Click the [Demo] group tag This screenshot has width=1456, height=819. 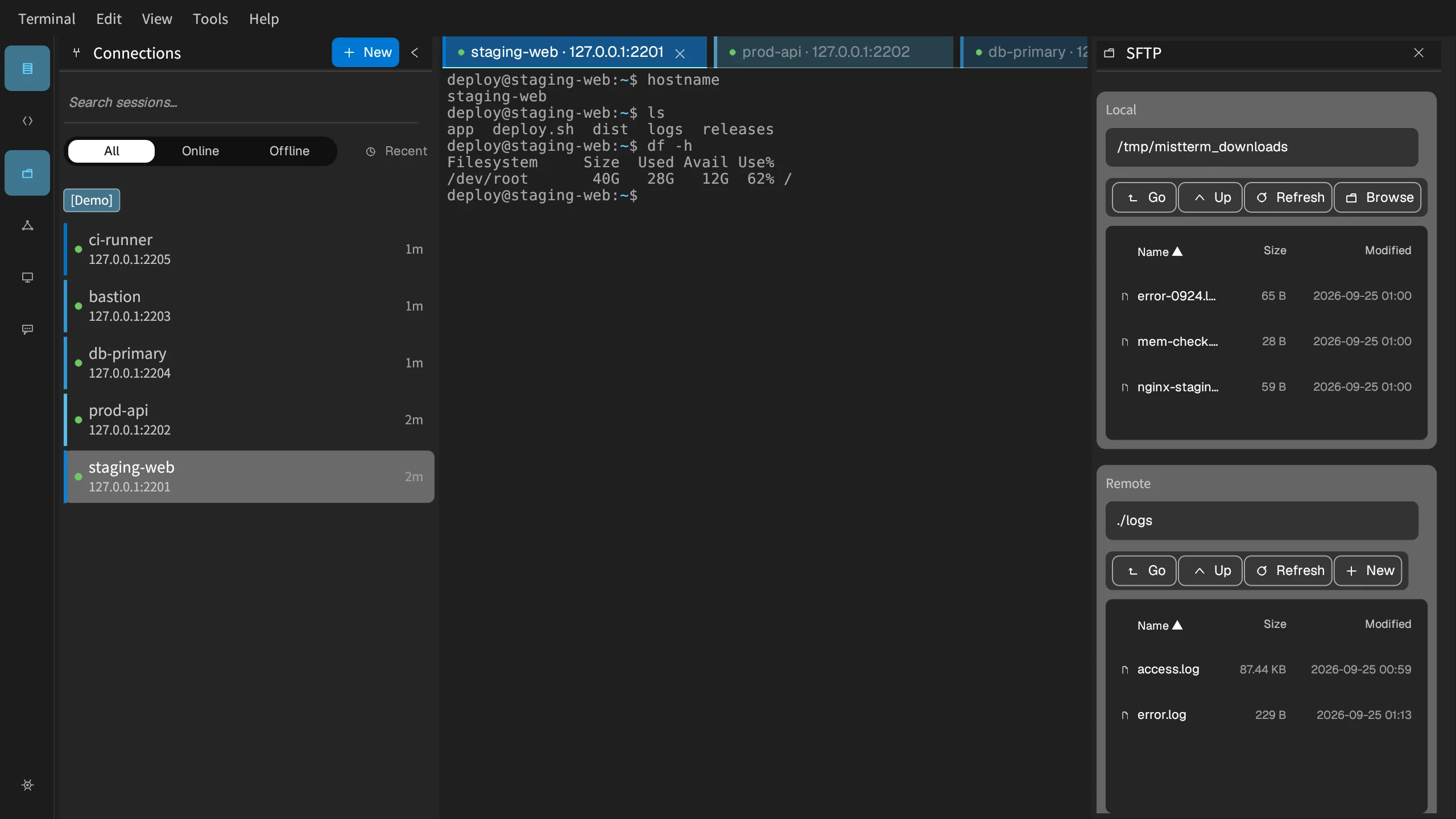pyautogui.click(x=92, y=200)
